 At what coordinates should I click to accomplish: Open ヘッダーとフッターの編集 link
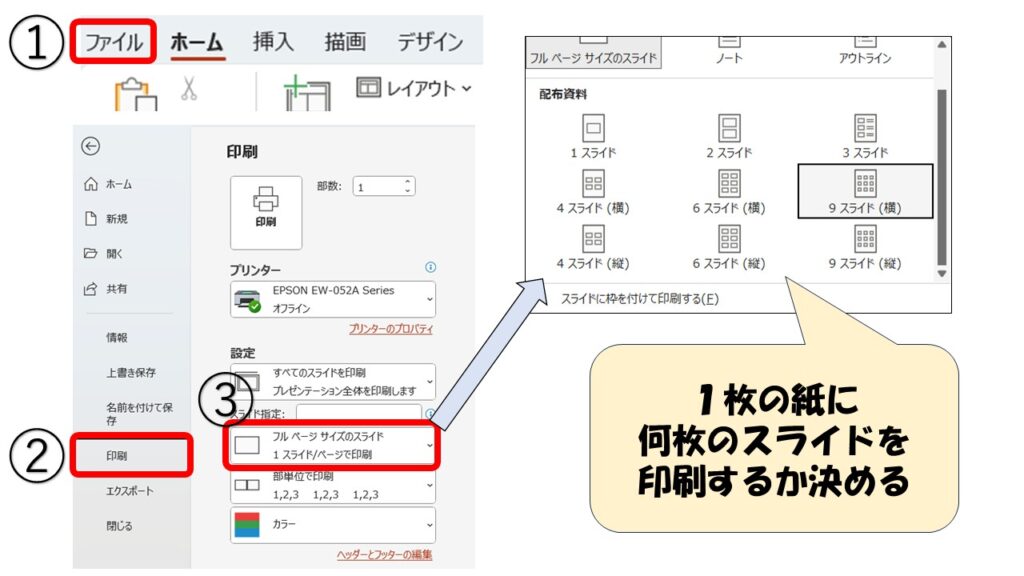(385, 554)
